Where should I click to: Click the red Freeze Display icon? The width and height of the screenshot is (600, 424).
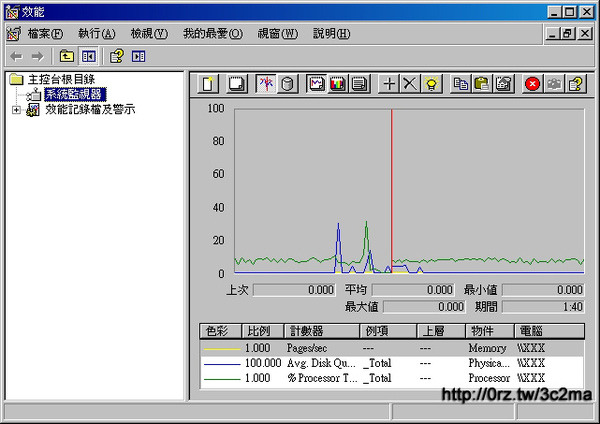(x=532, y=84)
